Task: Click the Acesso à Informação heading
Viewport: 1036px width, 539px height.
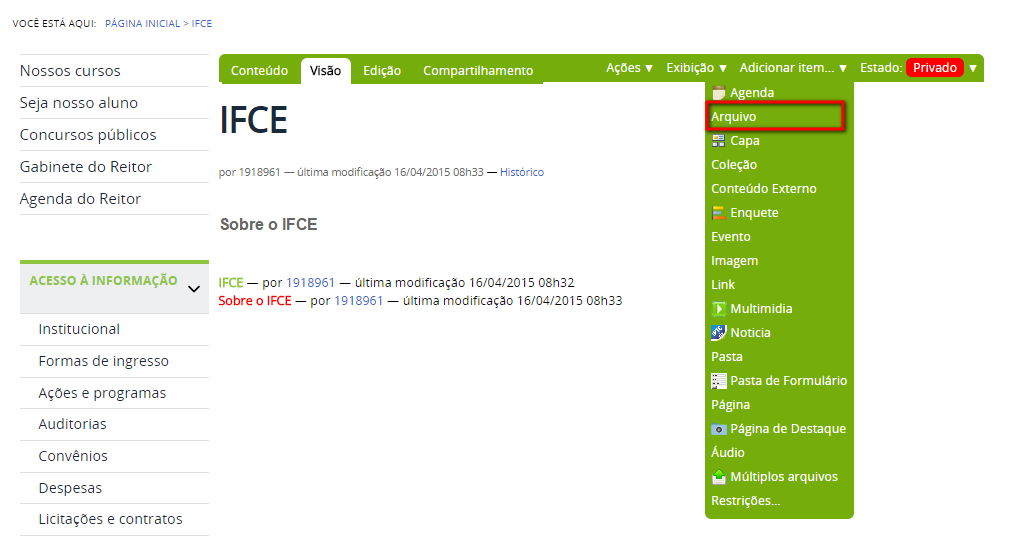Action: coord(103,281)
